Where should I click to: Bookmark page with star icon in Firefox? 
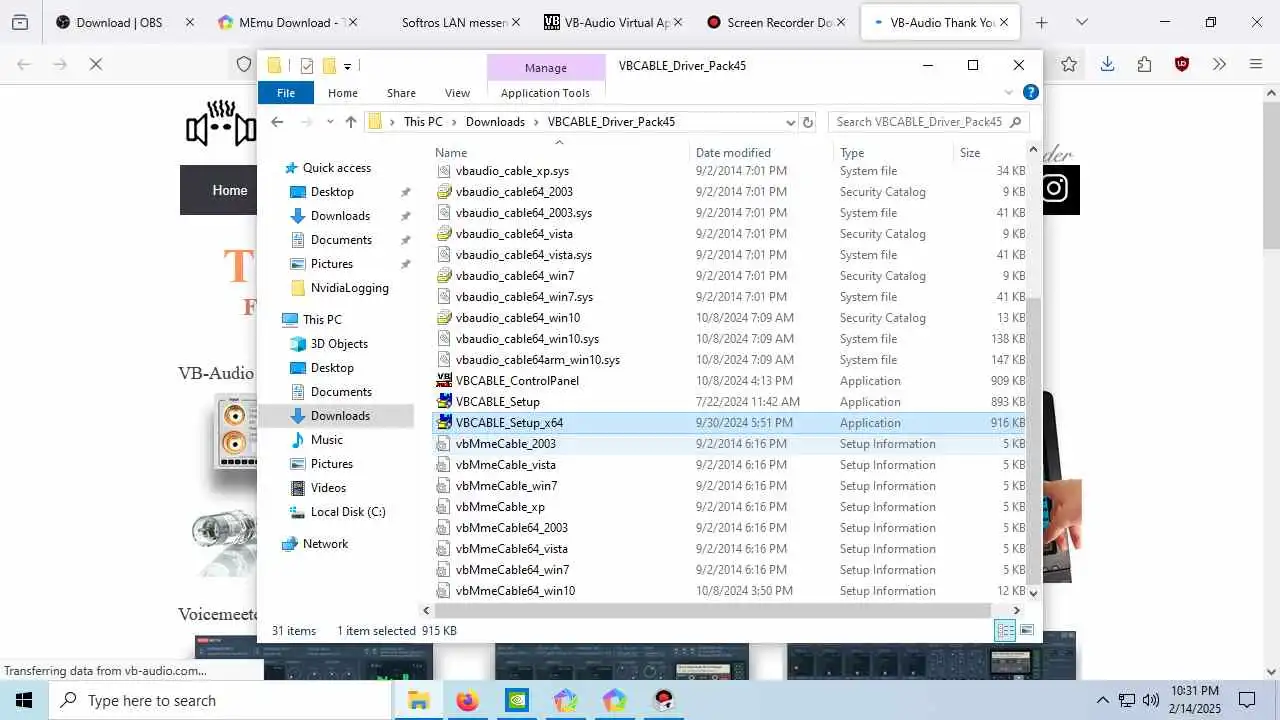[x=1069, y=64]
